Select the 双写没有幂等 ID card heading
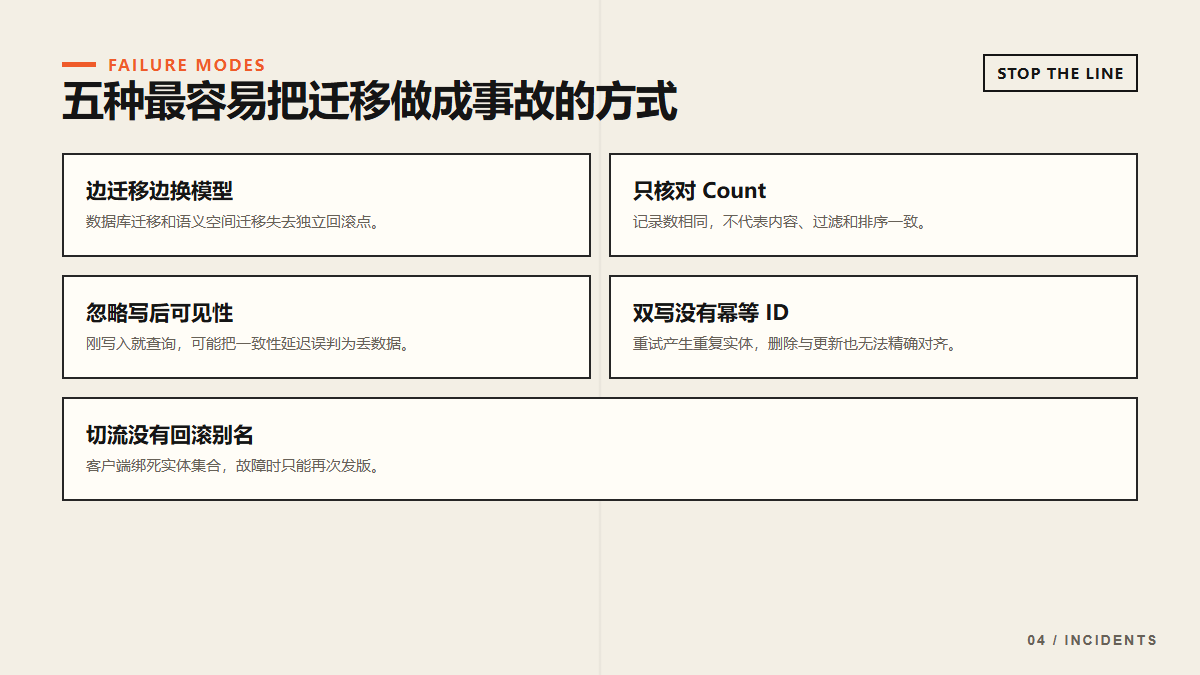Image resolution: width=1200 pixels, height=675 pixels. (x=711, y=313)
